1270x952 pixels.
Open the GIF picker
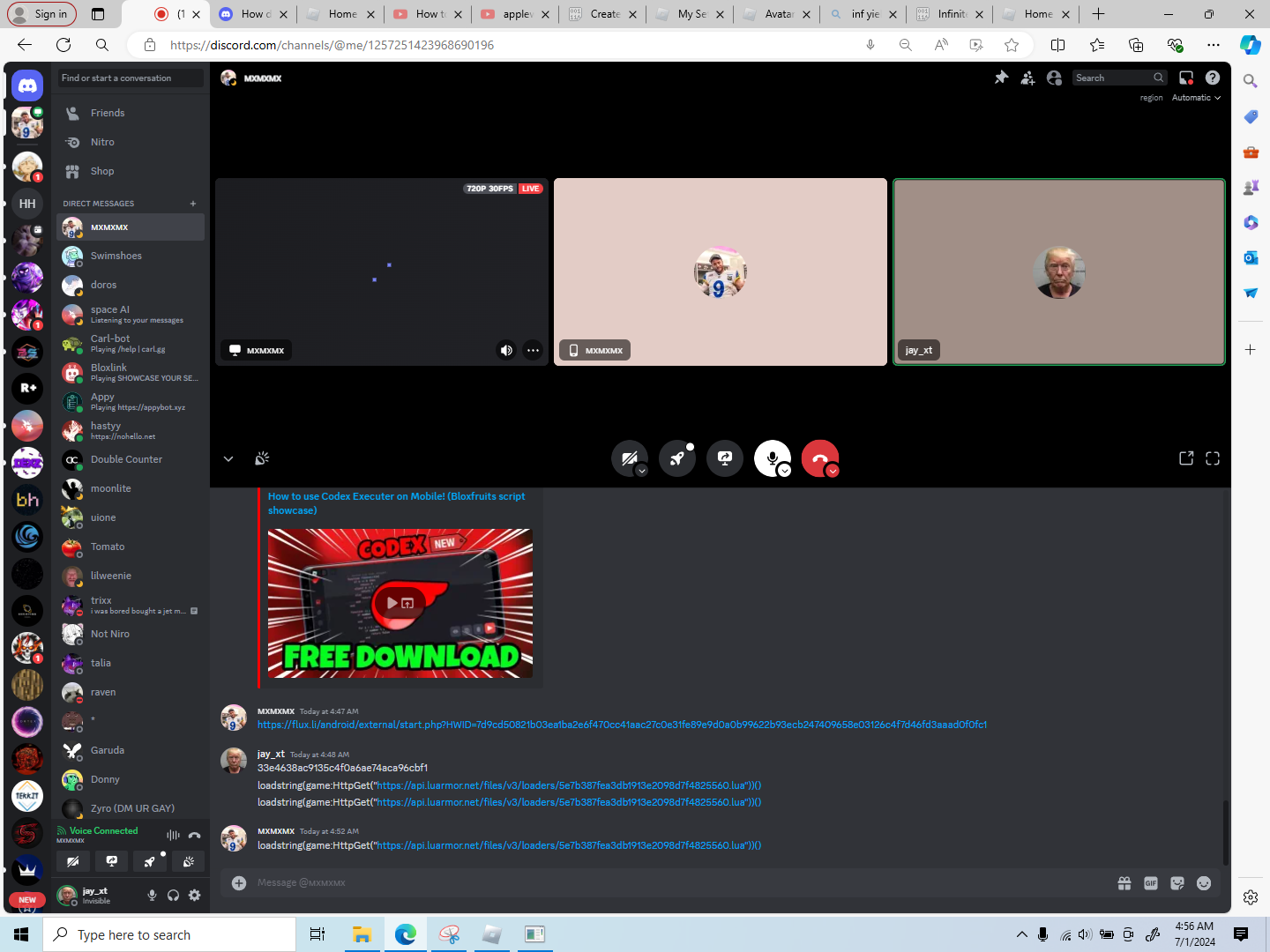click(x=1151, y=882)
